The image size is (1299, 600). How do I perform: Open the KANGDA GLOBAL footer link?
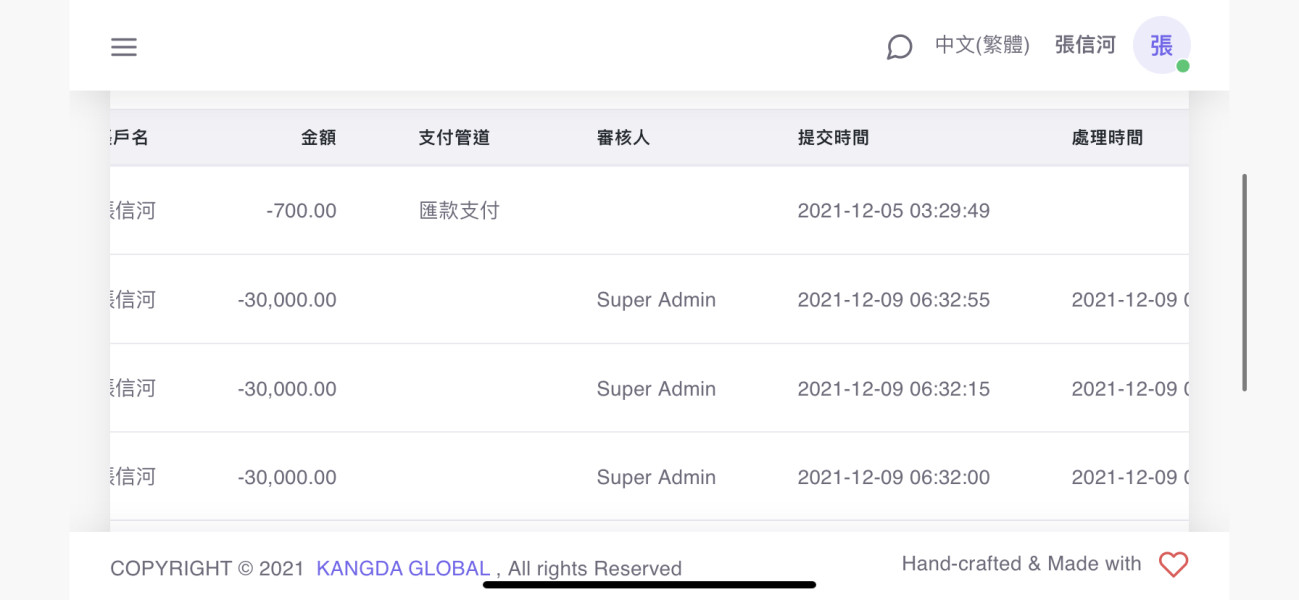point(403,569)
